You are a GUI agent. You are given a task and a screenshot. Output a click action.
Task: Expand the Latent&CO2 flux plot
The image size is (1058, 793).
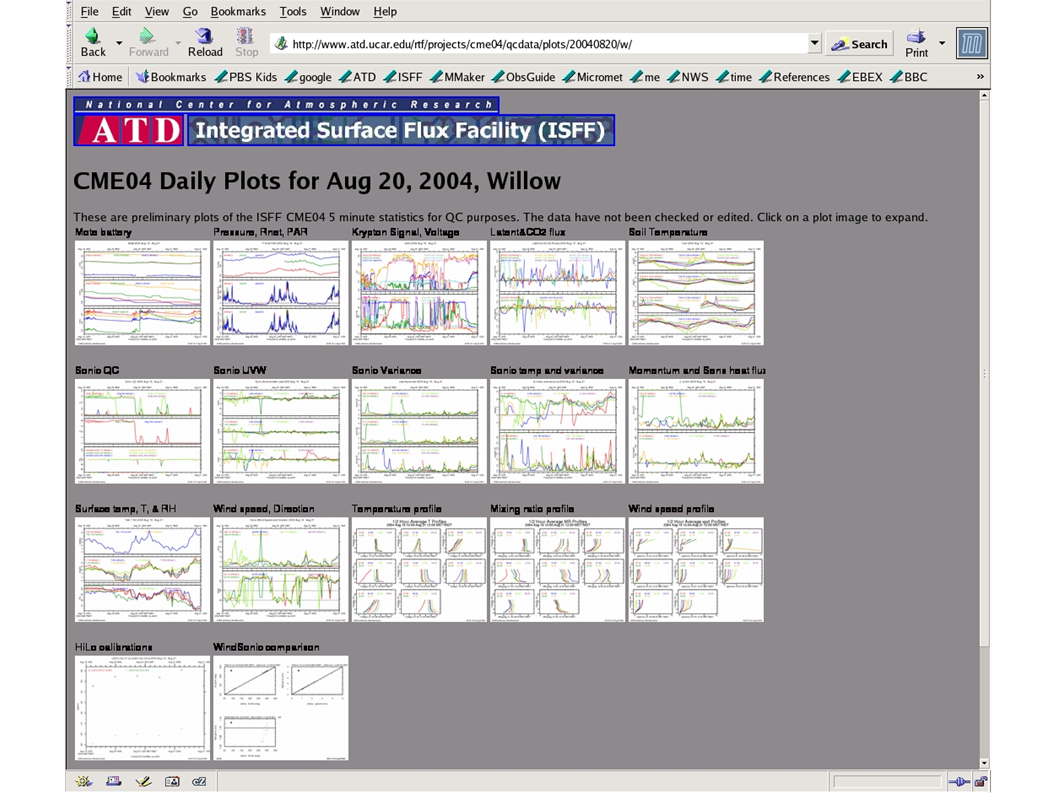[x=557, y=293]
